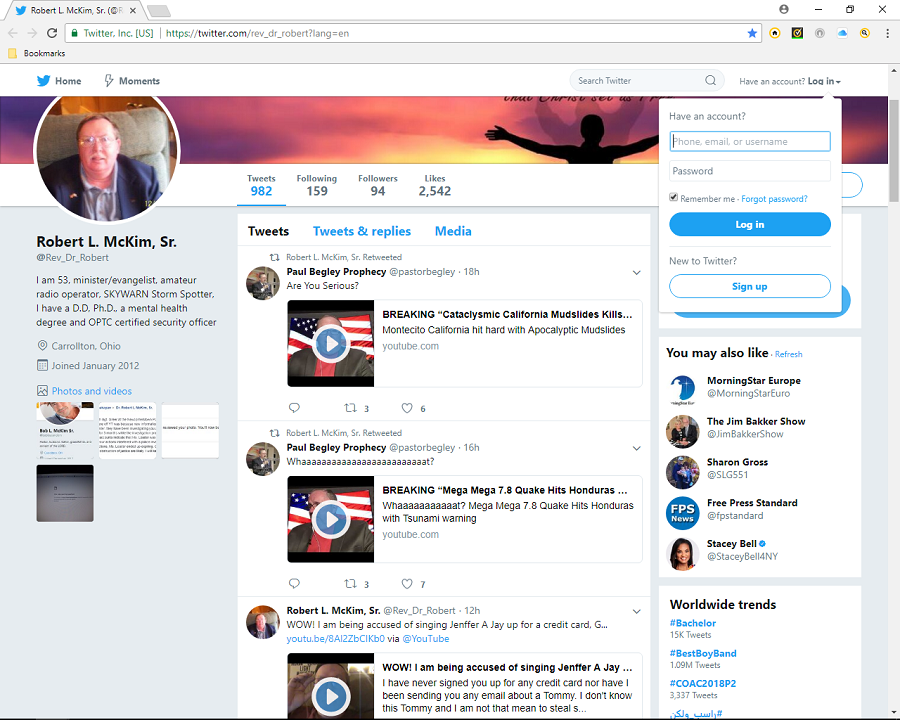
Task: Expand options chevron on 18h Paul Begley tweet
Action: tap(637, 273)
